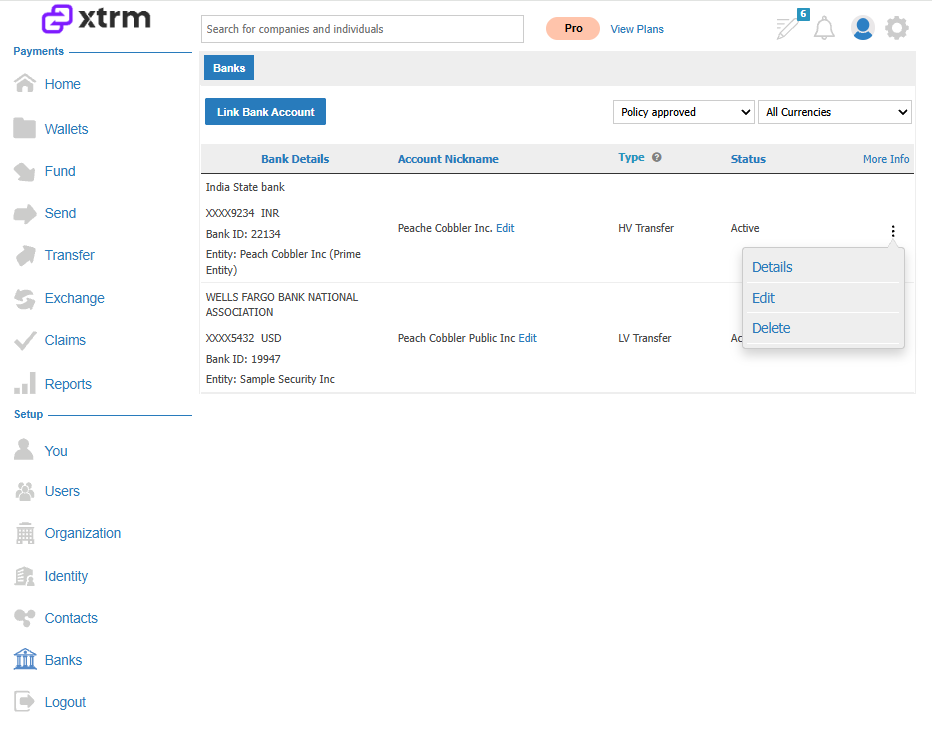Image resolution: width=932 pixels, height=733 pixels.
Task: Click the XXXX5432 USD account text
Action: tap(243, 338)
